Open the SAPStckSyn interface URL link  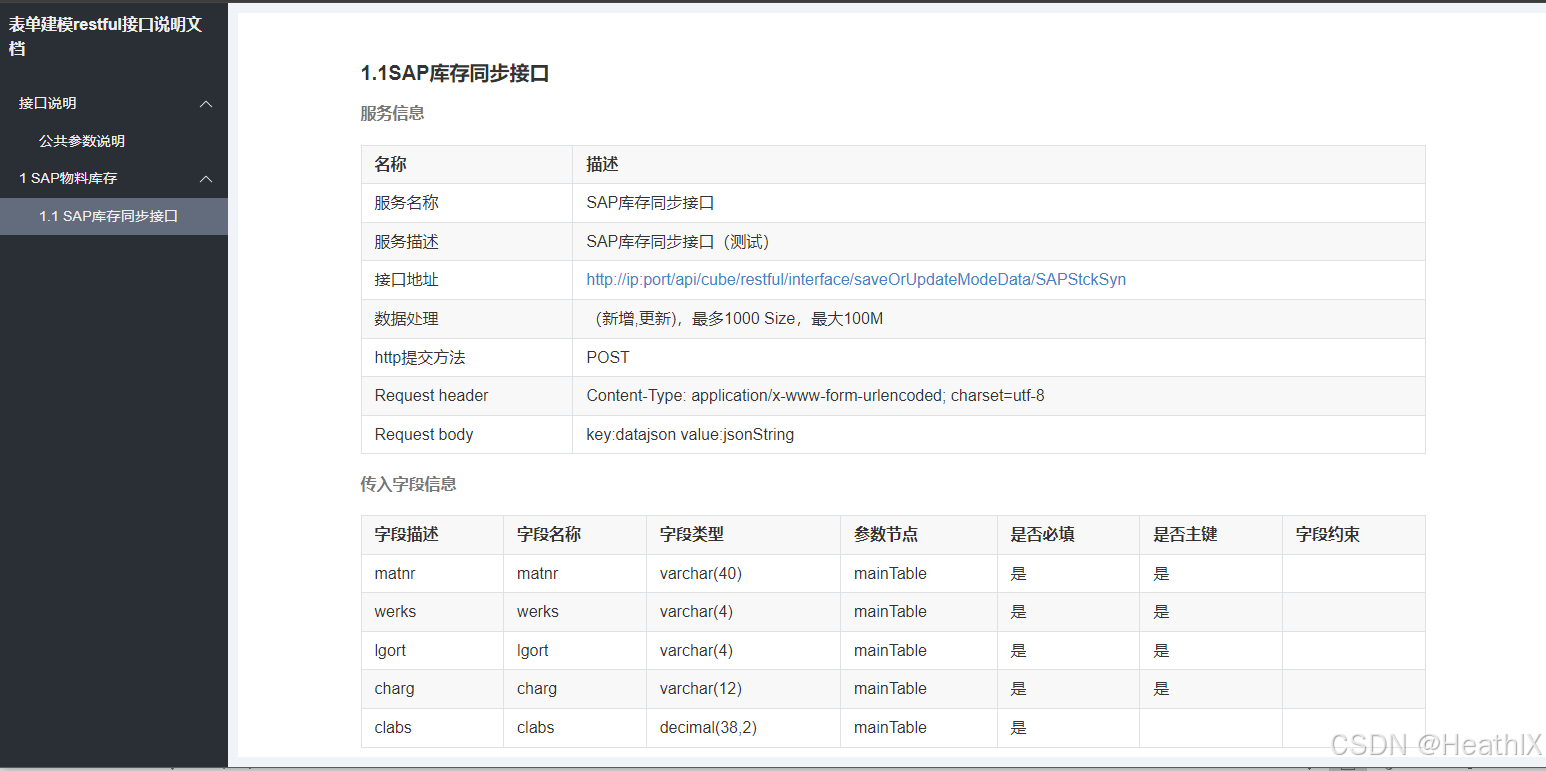[856, 280]
